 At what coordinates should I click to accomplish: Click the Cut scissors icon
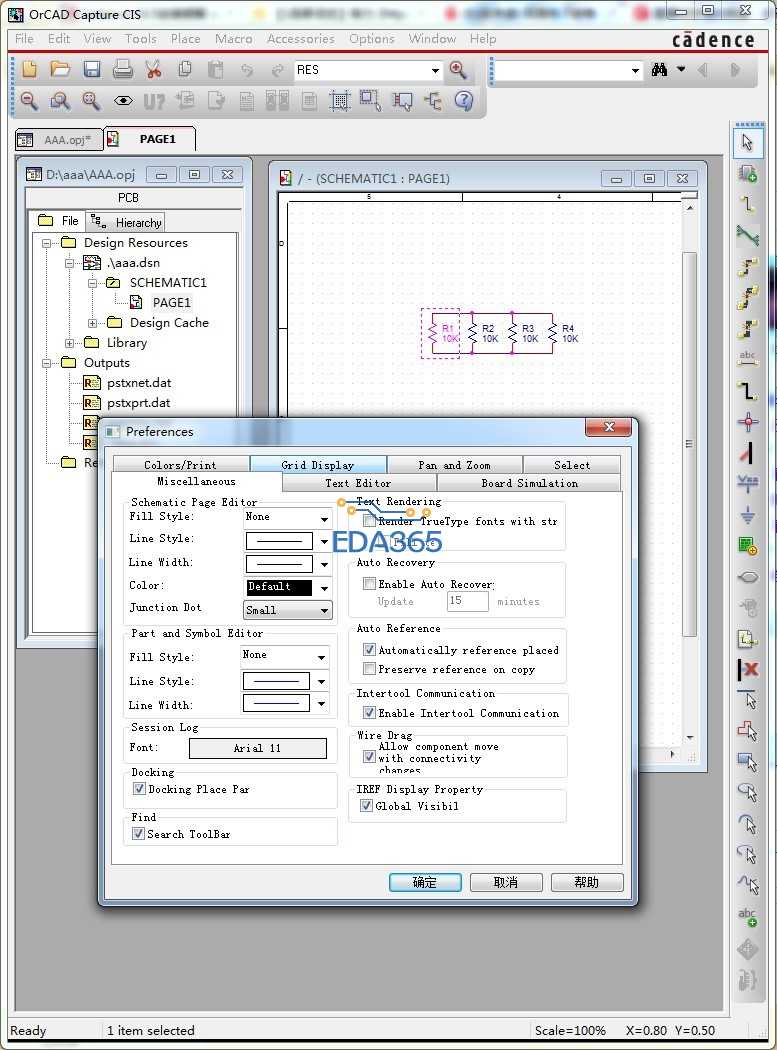coord(153,69)
